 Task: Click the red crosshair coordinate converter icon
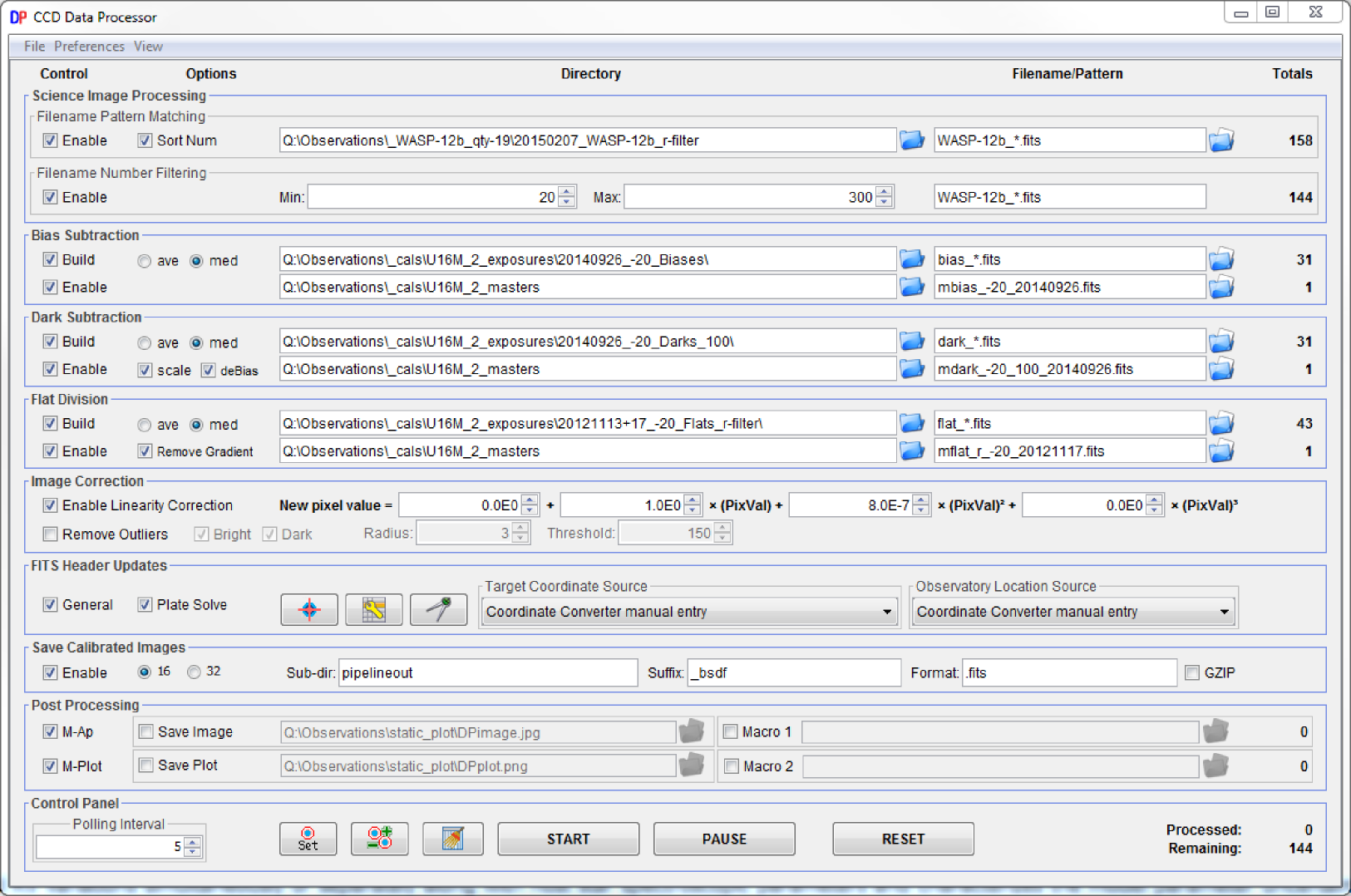pyautogui.click(x=309, y=610)
